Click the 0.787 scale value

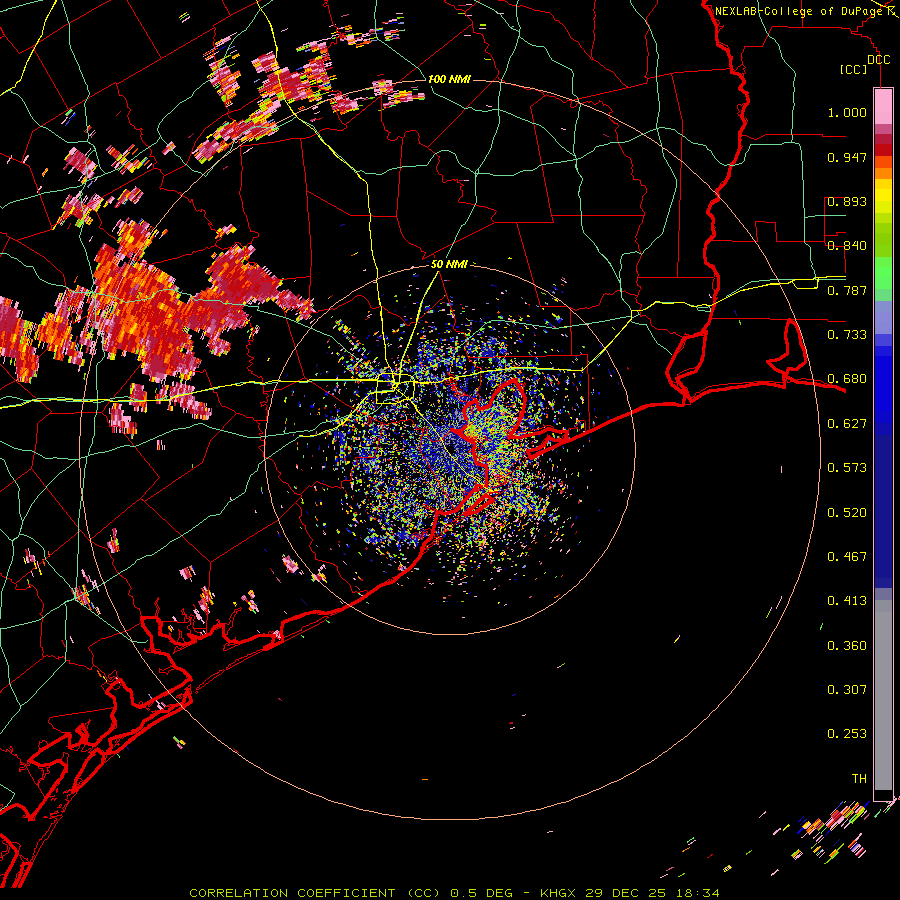click(847, 290)
